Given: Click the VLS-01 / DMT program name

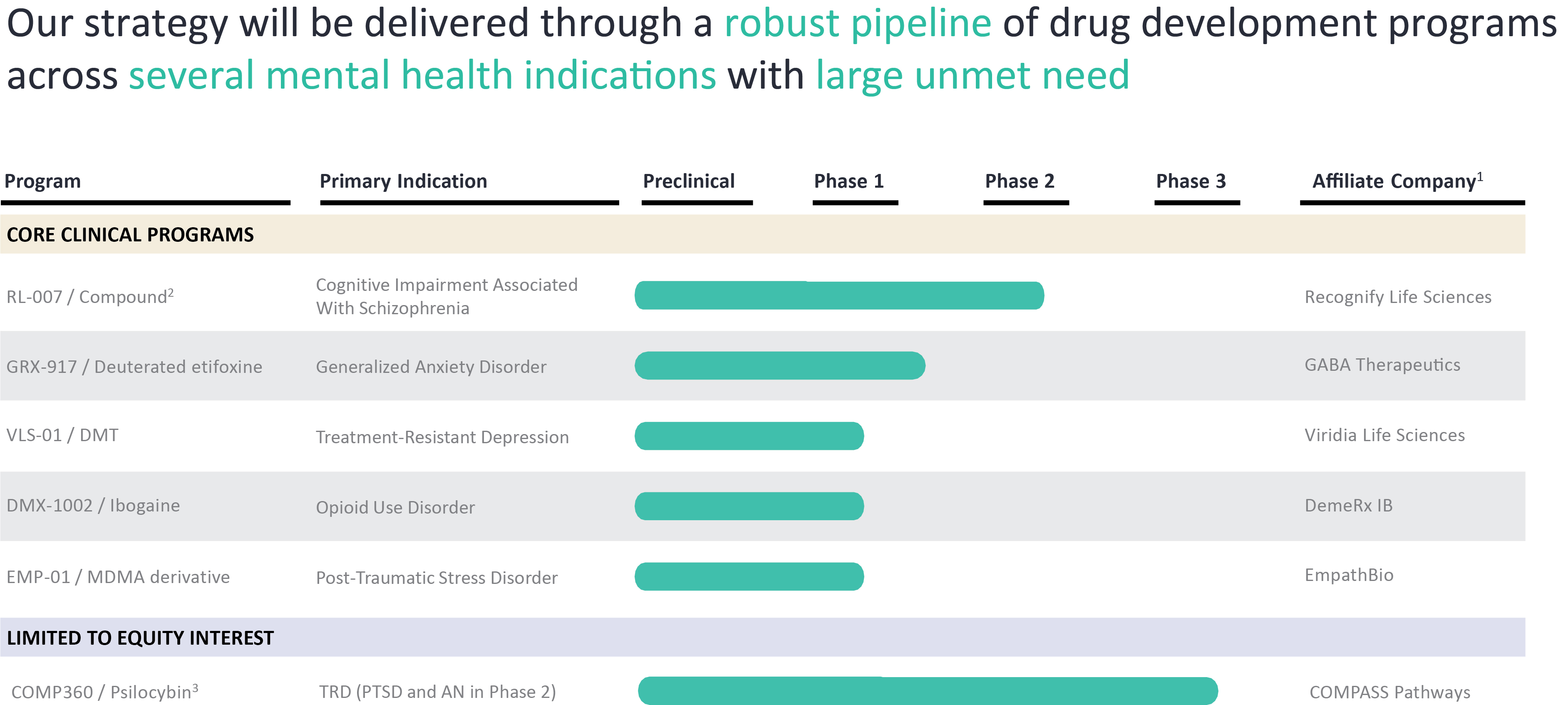Looking at the screenshot, I should (x=63, y=435).
